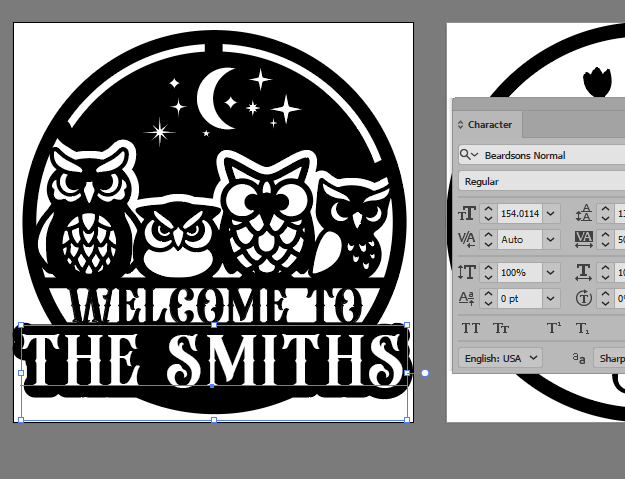Open the kerning Auto dropdown
The height and width of the screenshot is (479, 625).
pos(551,240)
